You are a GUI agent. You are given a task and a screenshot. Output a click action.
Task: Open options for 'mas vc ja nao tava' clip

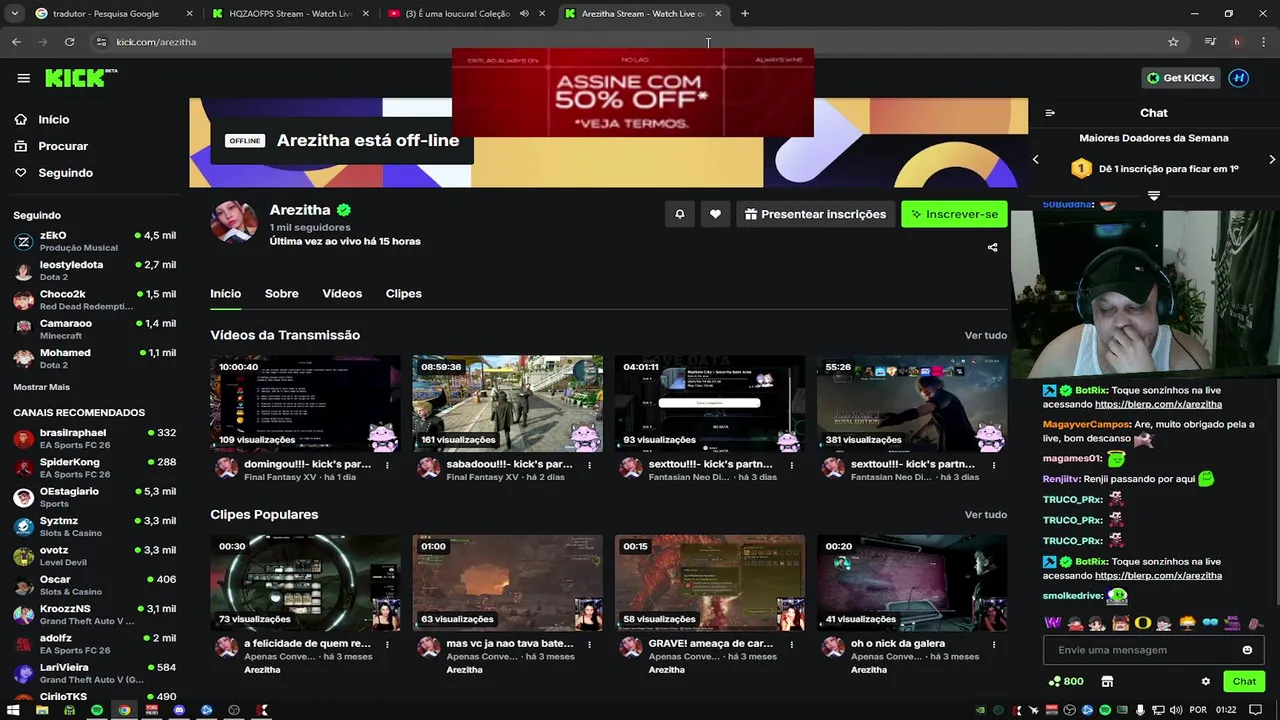click(590, 644)
